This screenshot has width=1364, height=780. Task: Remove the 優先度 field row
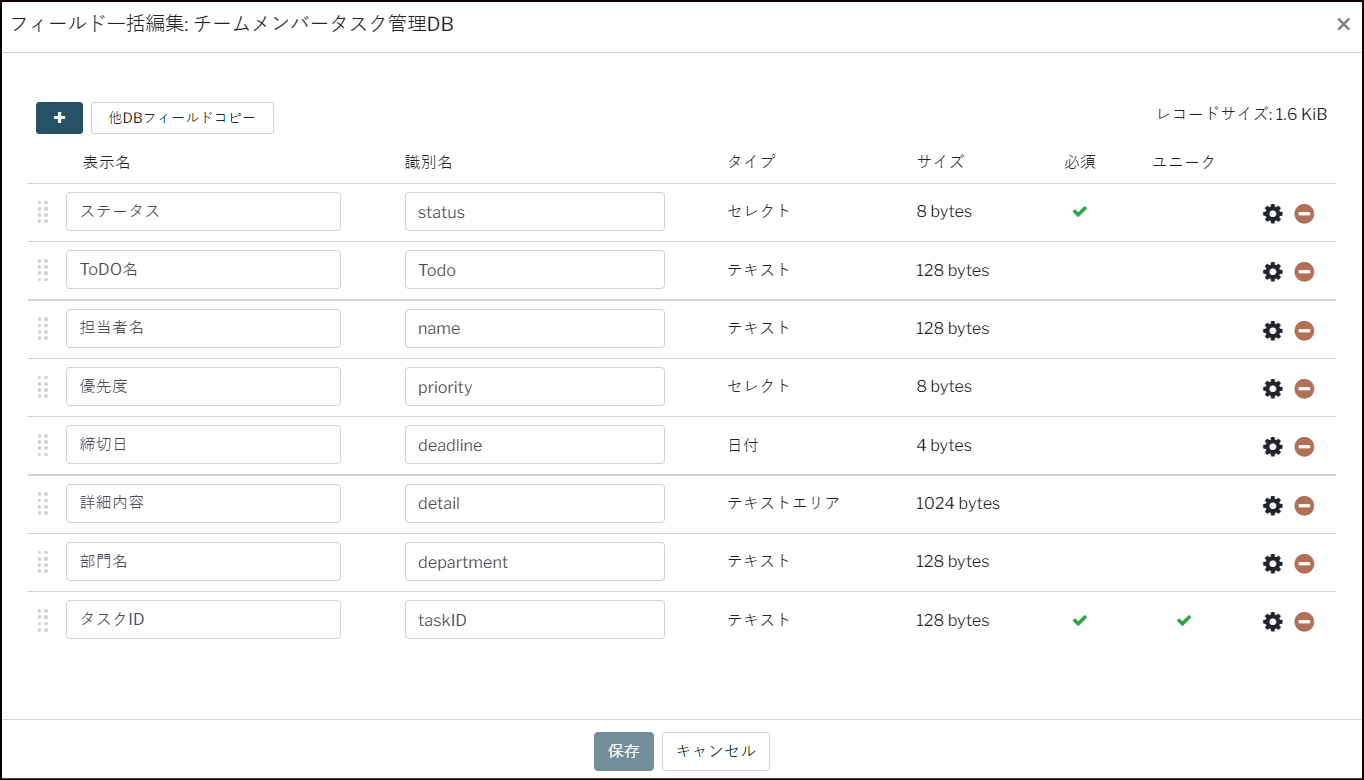[x=1304, y=388]
